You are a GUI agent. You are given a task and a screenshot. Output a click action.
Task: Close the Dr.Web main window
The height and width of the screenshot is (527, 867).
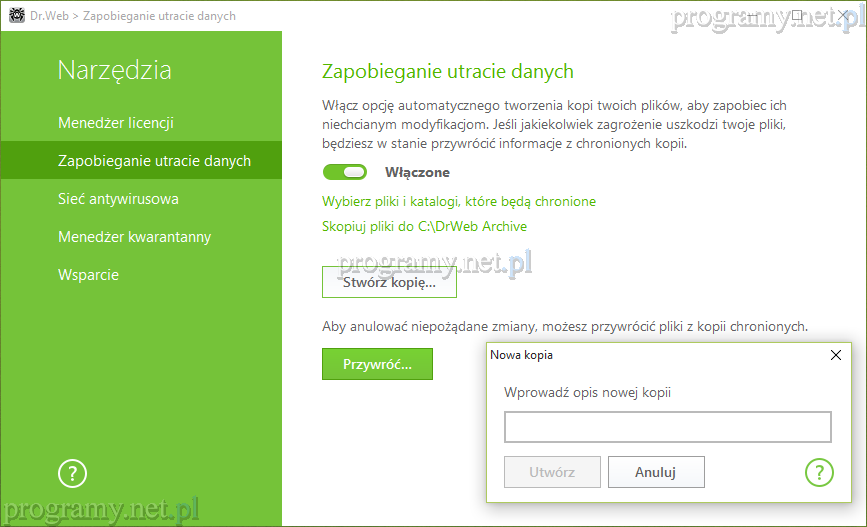click(x=843, y=16)
